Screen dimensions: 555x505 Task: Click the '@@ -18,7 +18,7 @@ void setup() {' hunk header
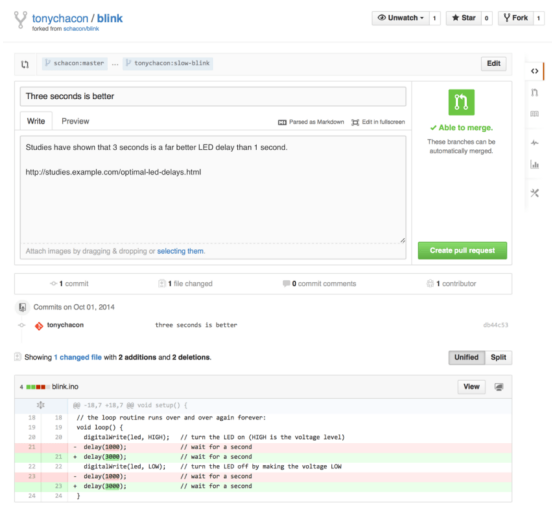coord(130,406)
